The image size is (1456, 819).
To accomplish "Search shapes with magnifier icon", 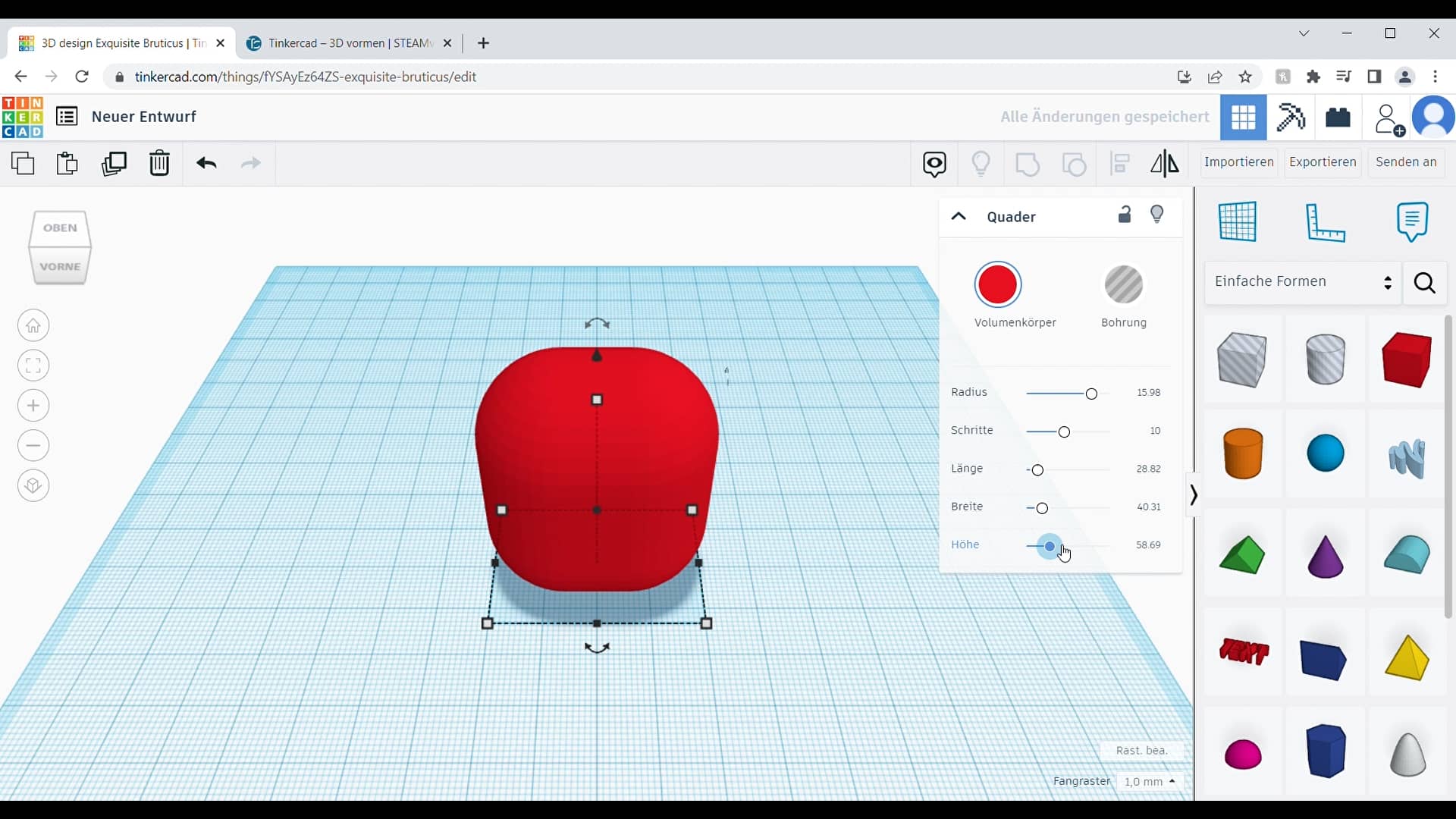I will pyautogui.click(x=1425, y=283).
